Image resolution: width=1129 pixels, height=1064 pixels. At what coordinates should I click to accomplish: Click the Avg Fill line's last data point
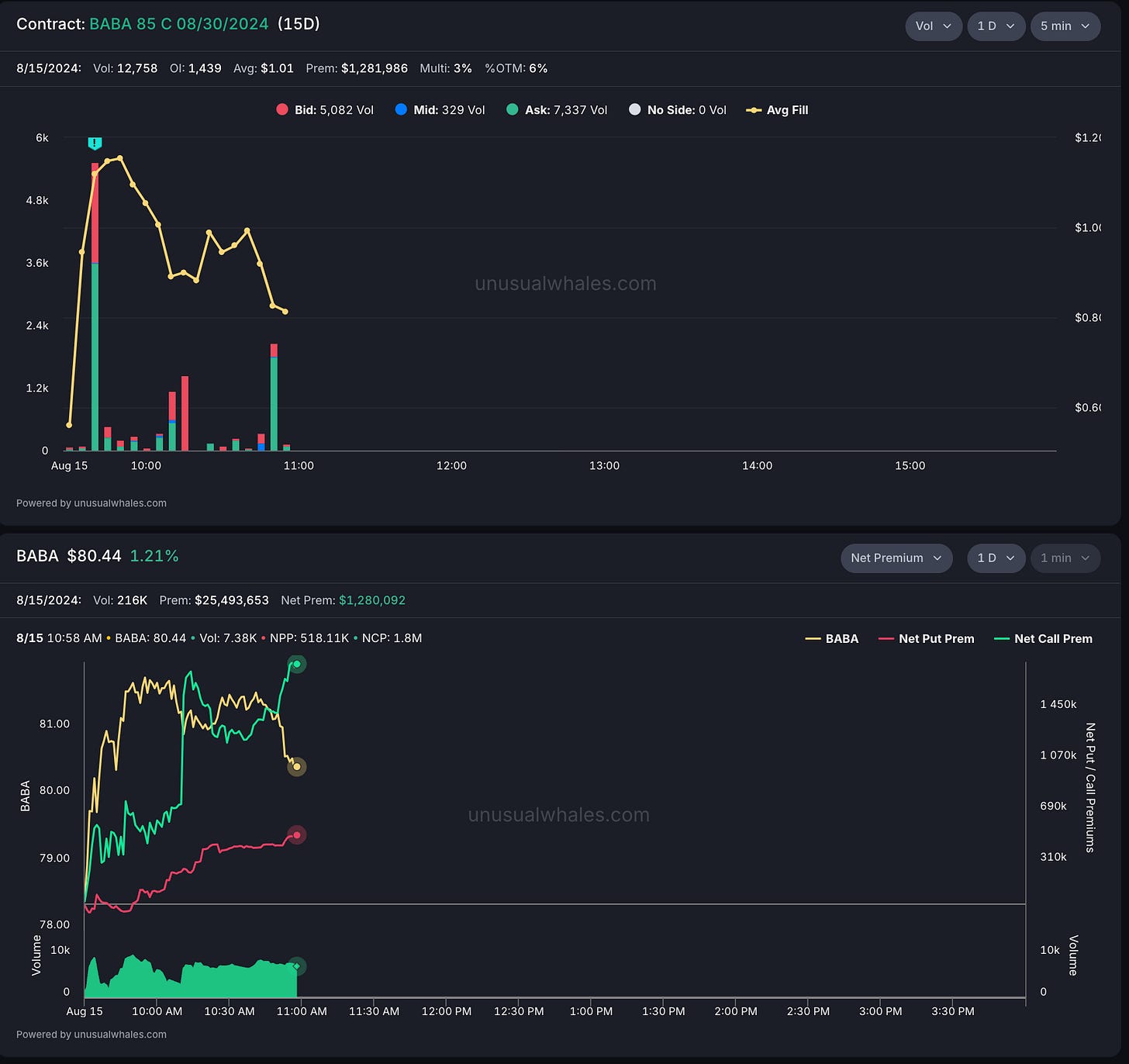(285, 312)
